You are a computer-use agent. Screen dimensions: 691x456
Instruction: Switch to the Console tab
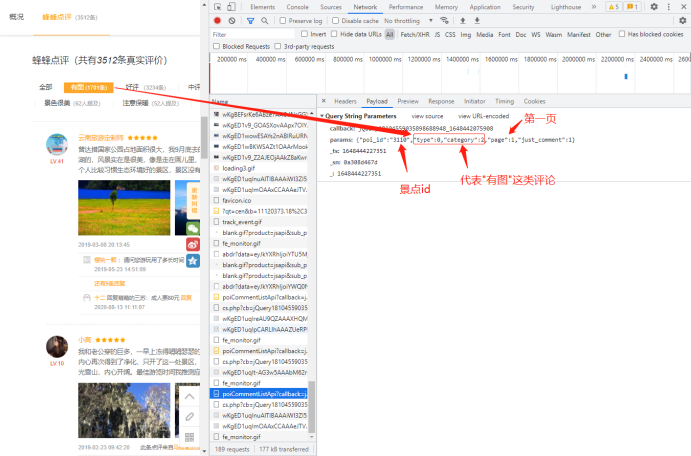point(297,7)
